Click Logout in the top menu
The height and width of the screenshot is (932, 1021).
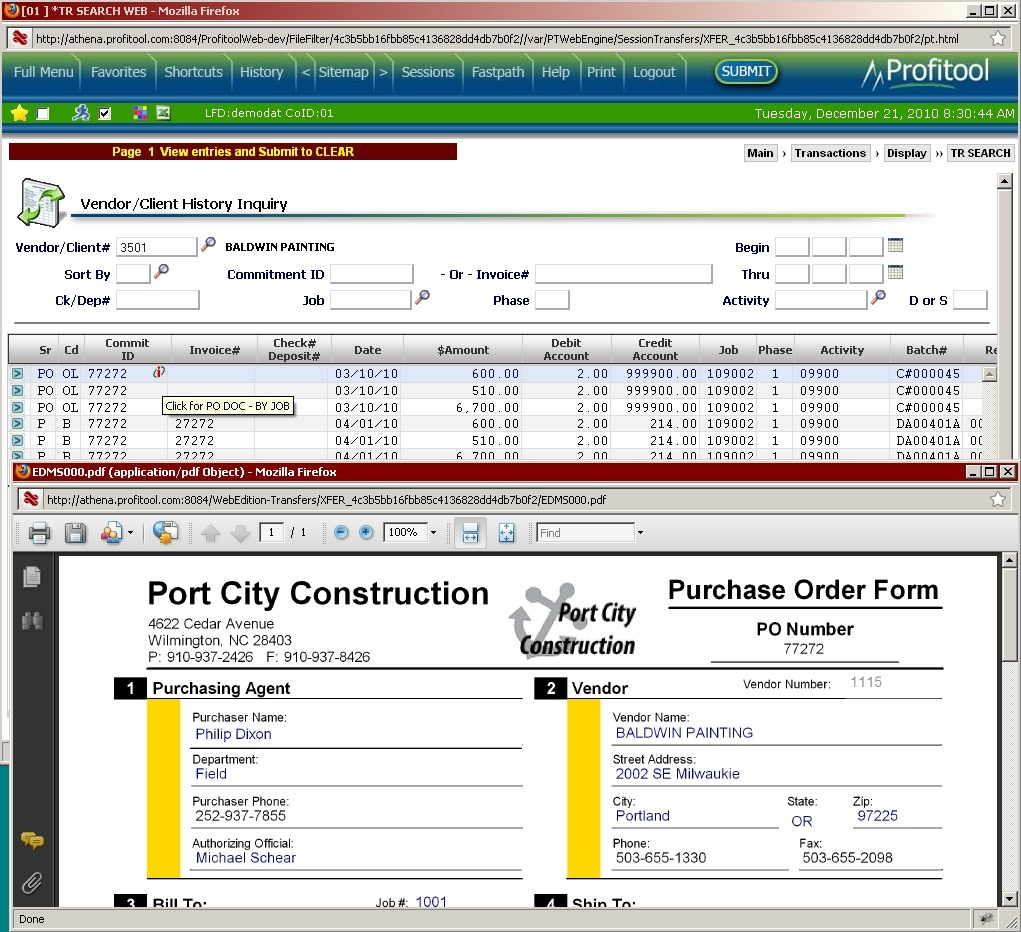654,72
